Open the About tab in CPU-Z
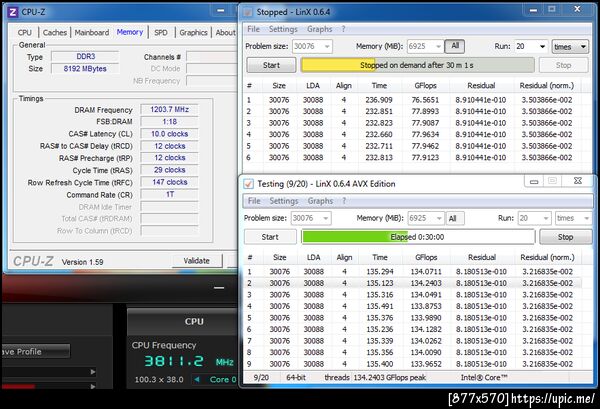 [225, 33]
